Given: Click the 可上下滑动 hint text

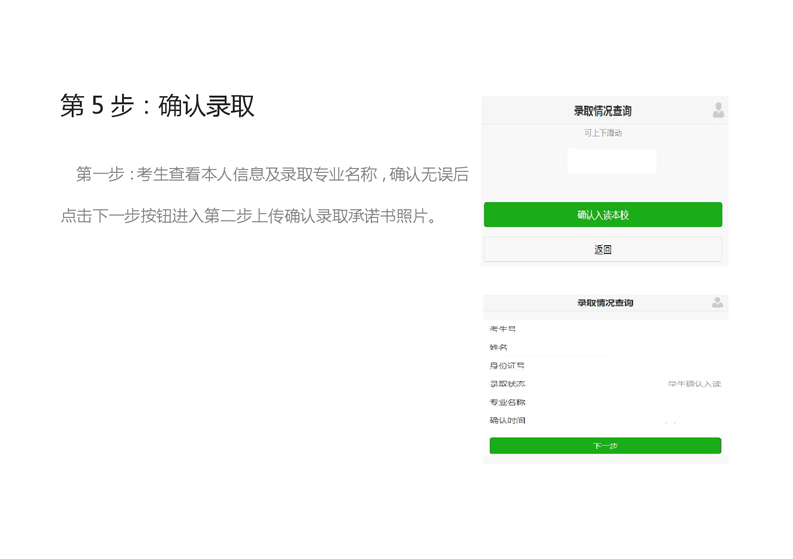Looking at the screenshot, I should click(603, 133).
